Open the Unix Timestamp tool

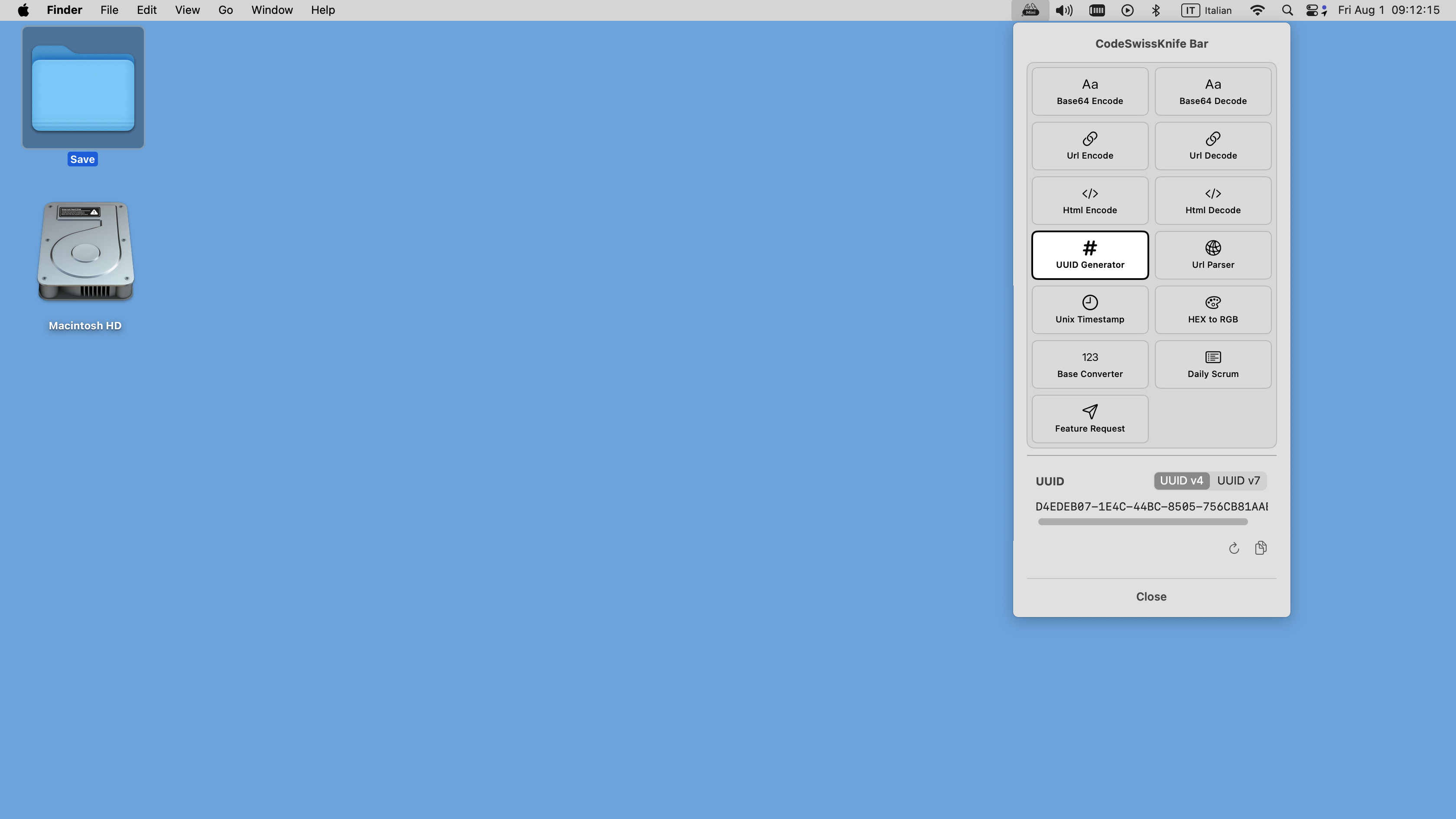(x=1090, y=310)
